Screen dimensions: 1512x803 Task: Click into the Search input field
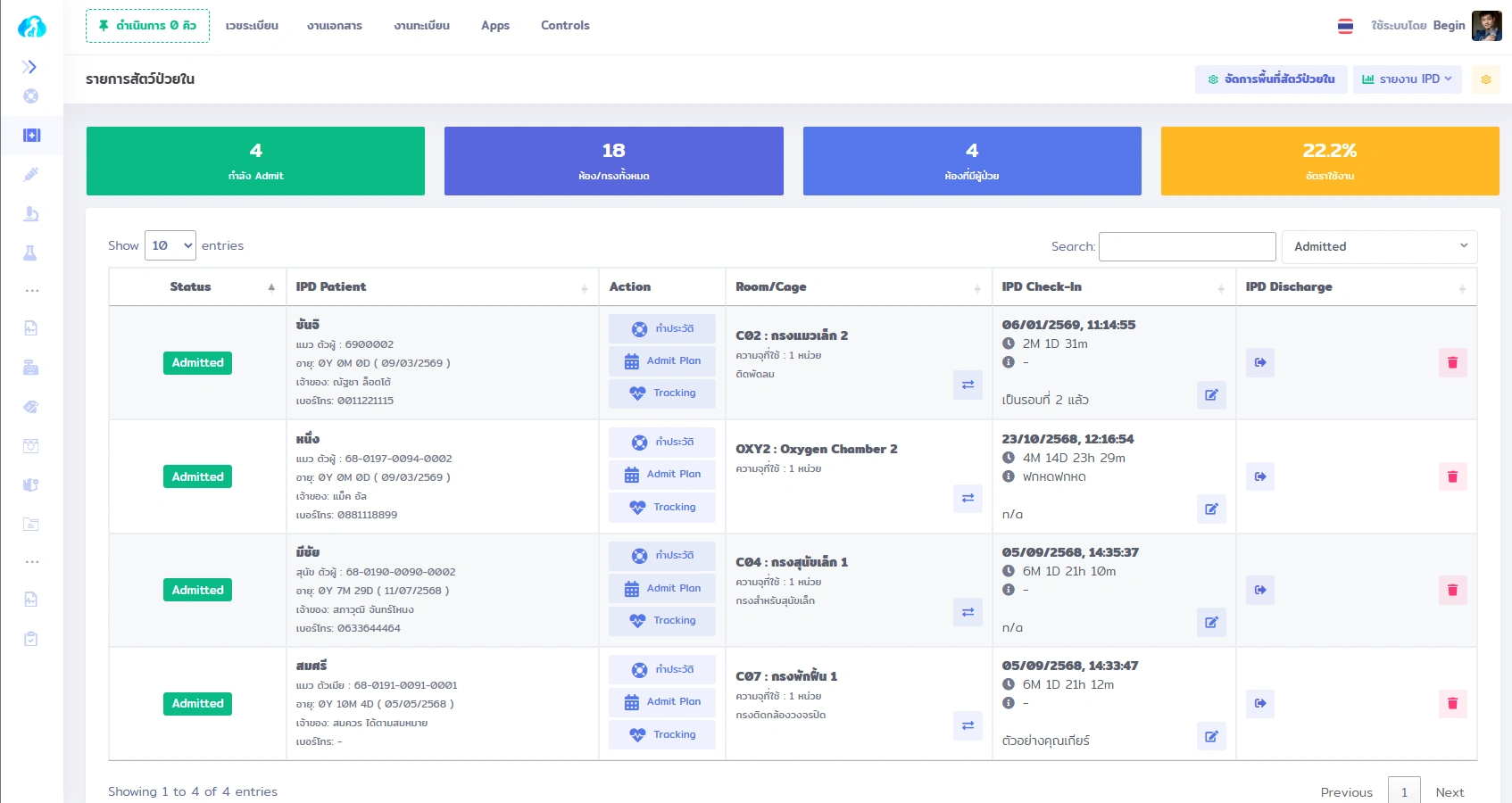pos(1186,246)
